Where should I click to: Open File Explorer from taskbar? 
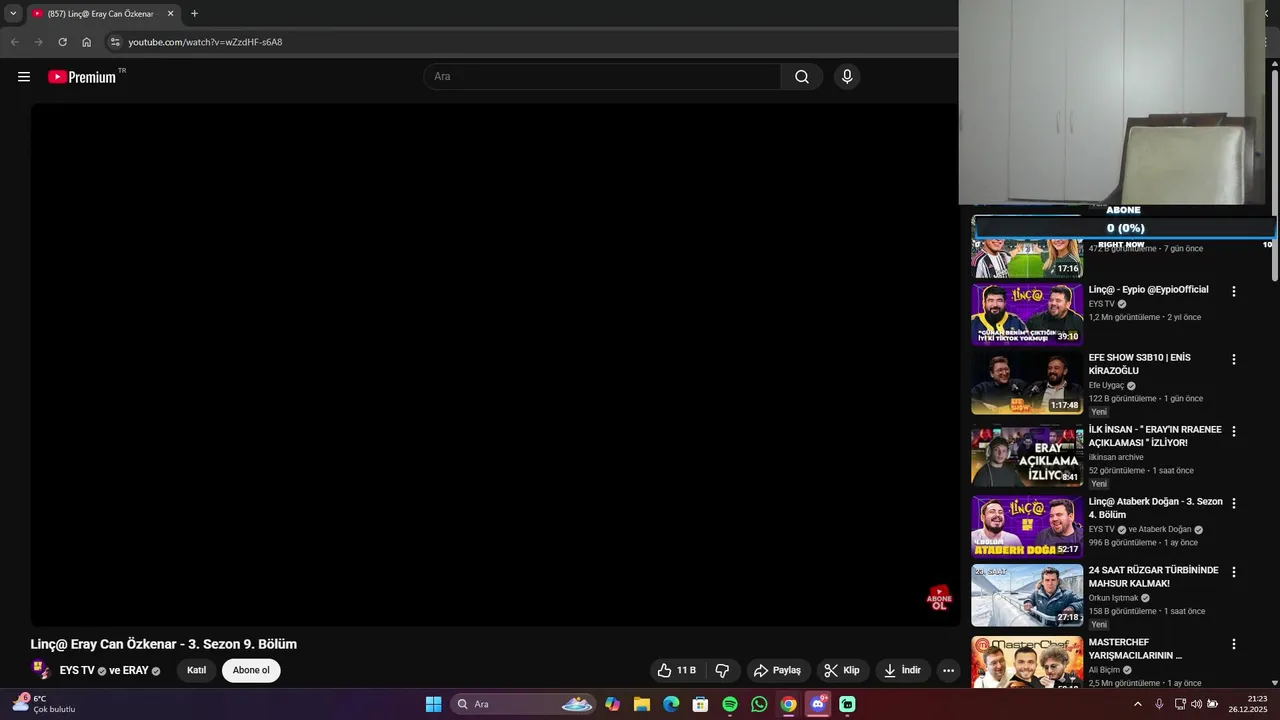642,704
